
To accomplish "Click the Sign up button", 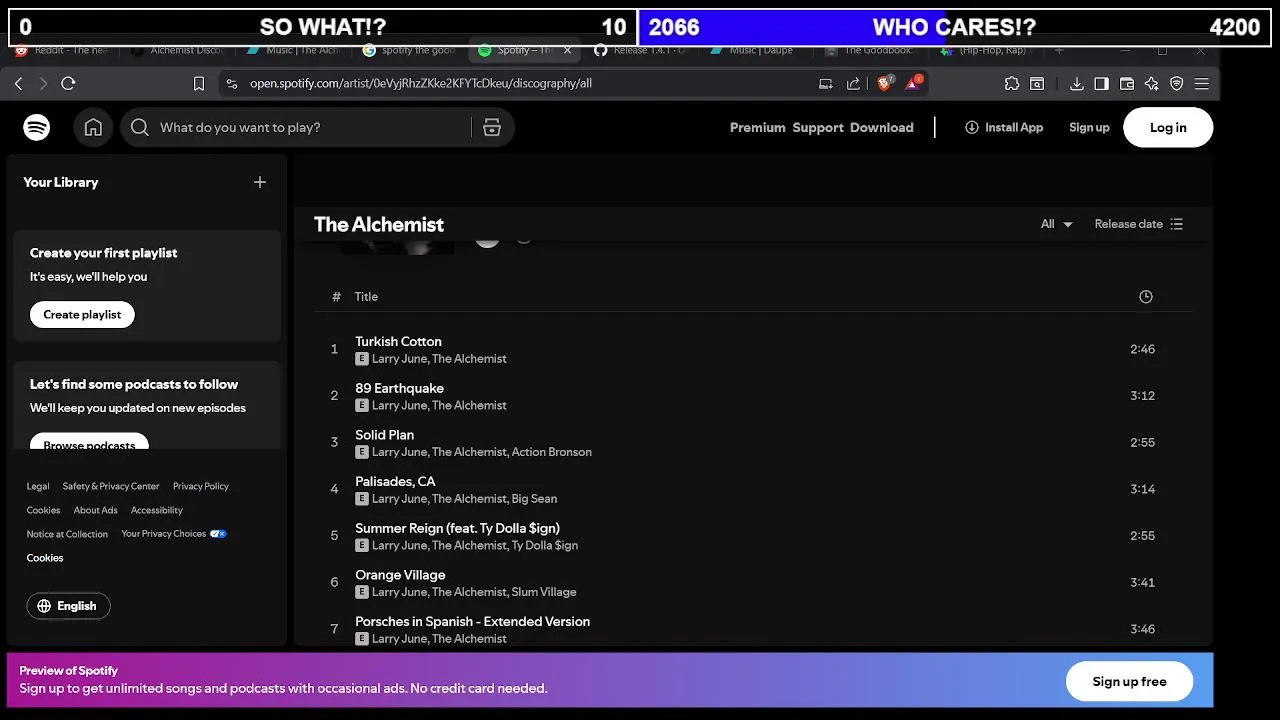I will pyautogui.click(x=1089, y=128).
